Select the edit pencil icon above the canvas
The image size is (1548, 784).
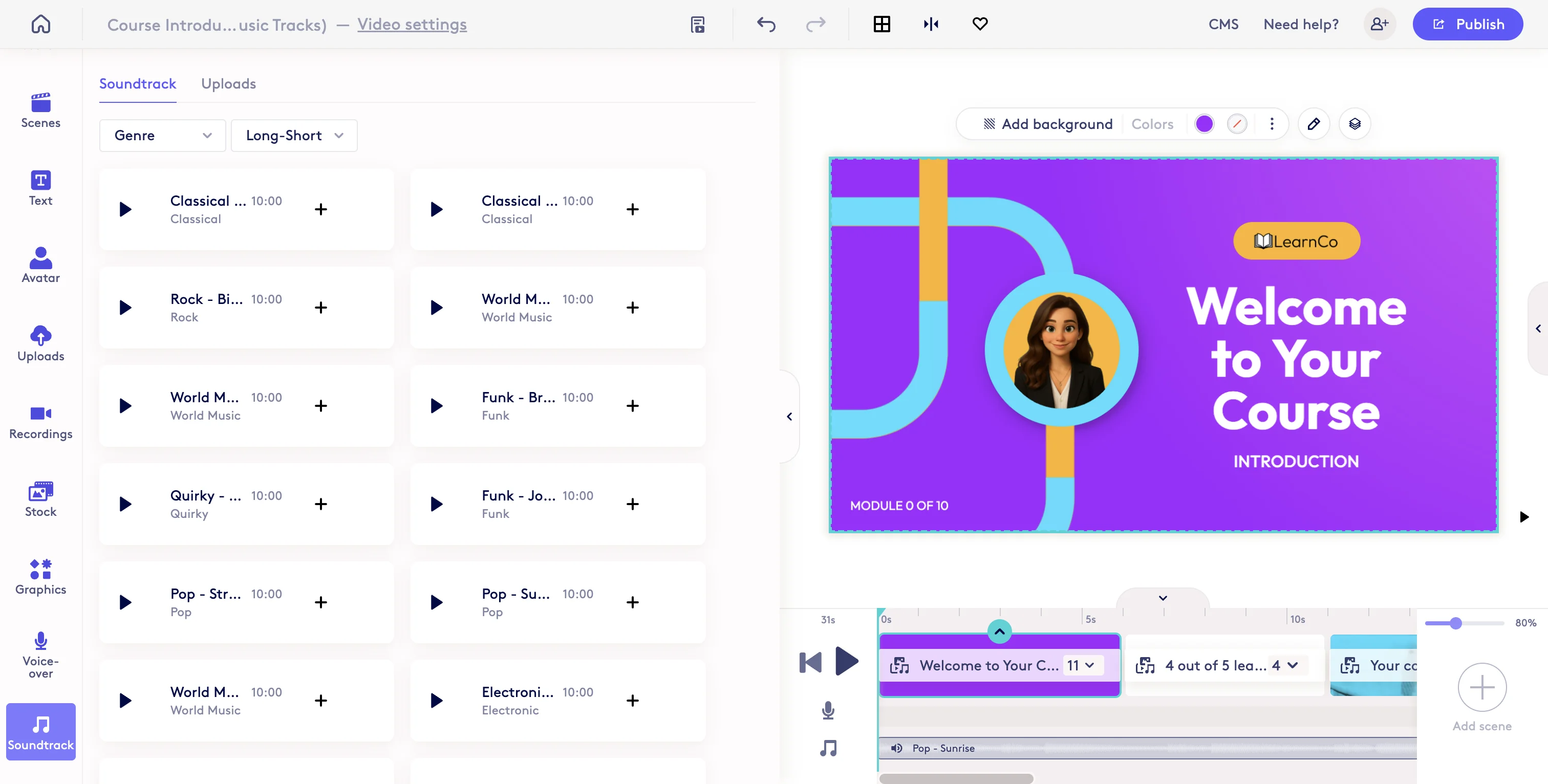[x=1314, y=124]
